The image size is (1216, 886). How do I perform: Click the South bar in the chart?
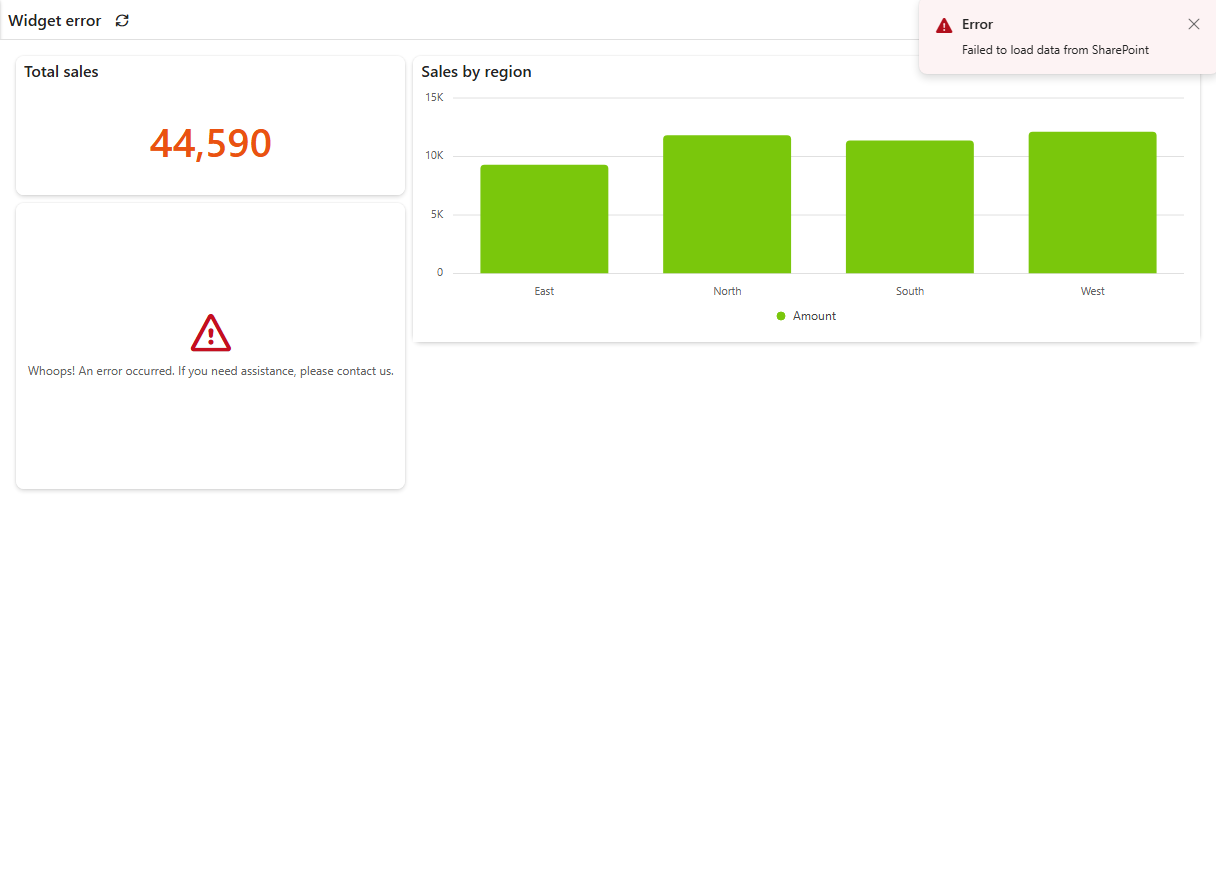click(x=910, y=207)
